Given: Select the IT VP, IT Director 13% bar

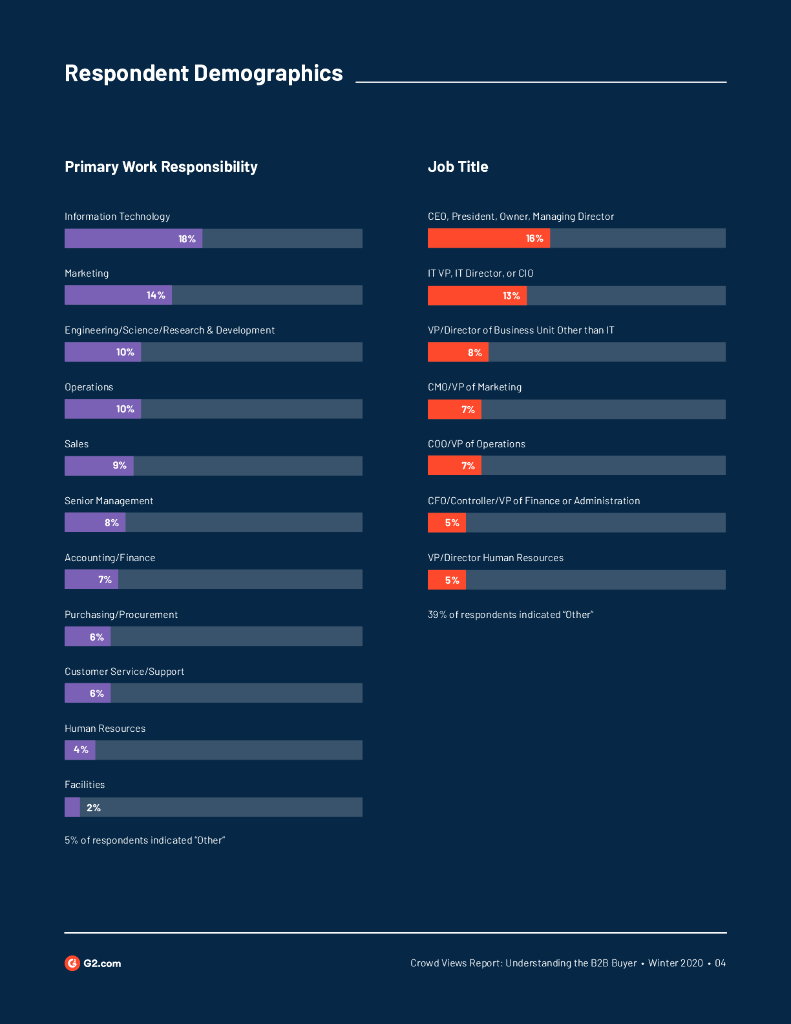Looking at the screenshot, I should coord(477,295).
